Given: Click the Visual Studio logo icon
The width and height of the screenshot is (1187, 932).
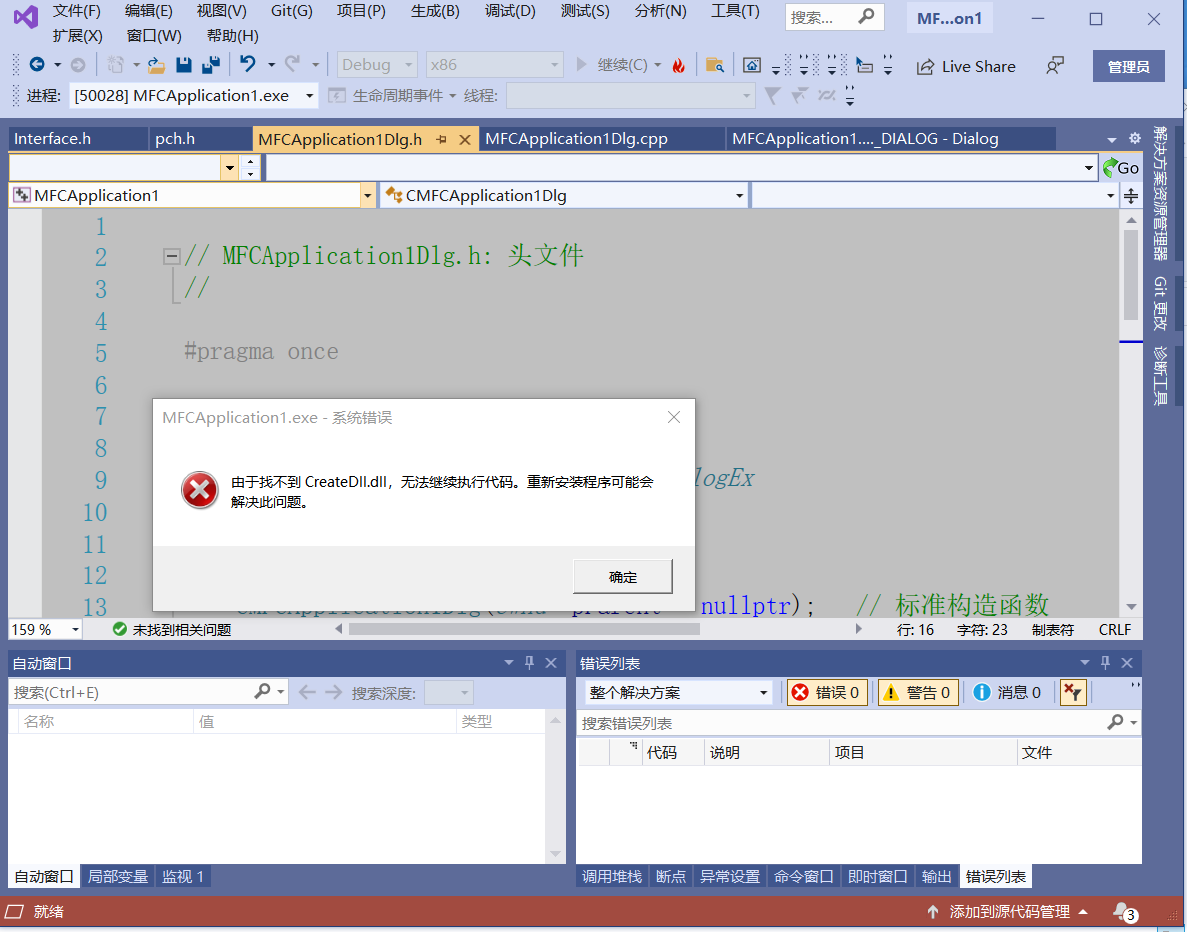Looking at the screenshot, I should point(25,17).
